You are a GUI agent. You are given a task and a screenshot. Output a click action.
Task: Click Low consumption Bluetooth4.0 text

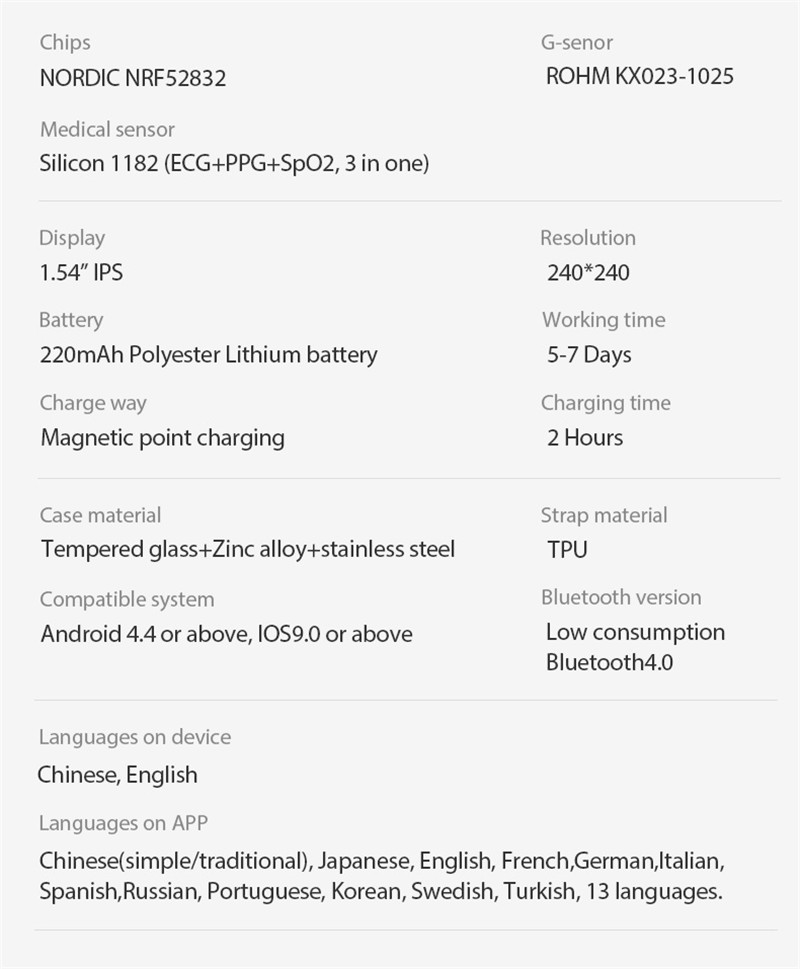(x=636, y=647)
